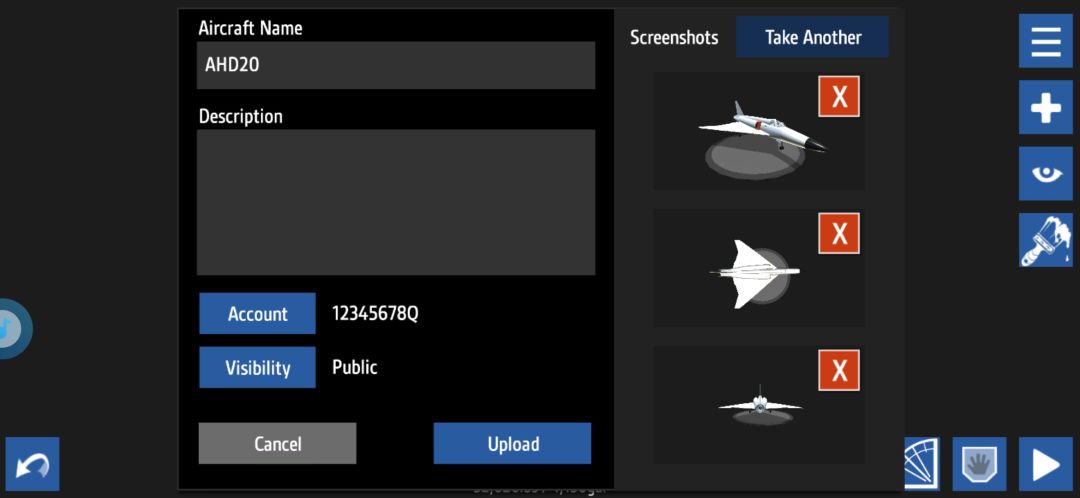Remove the first angled jet screenshot

click(839, 96)
